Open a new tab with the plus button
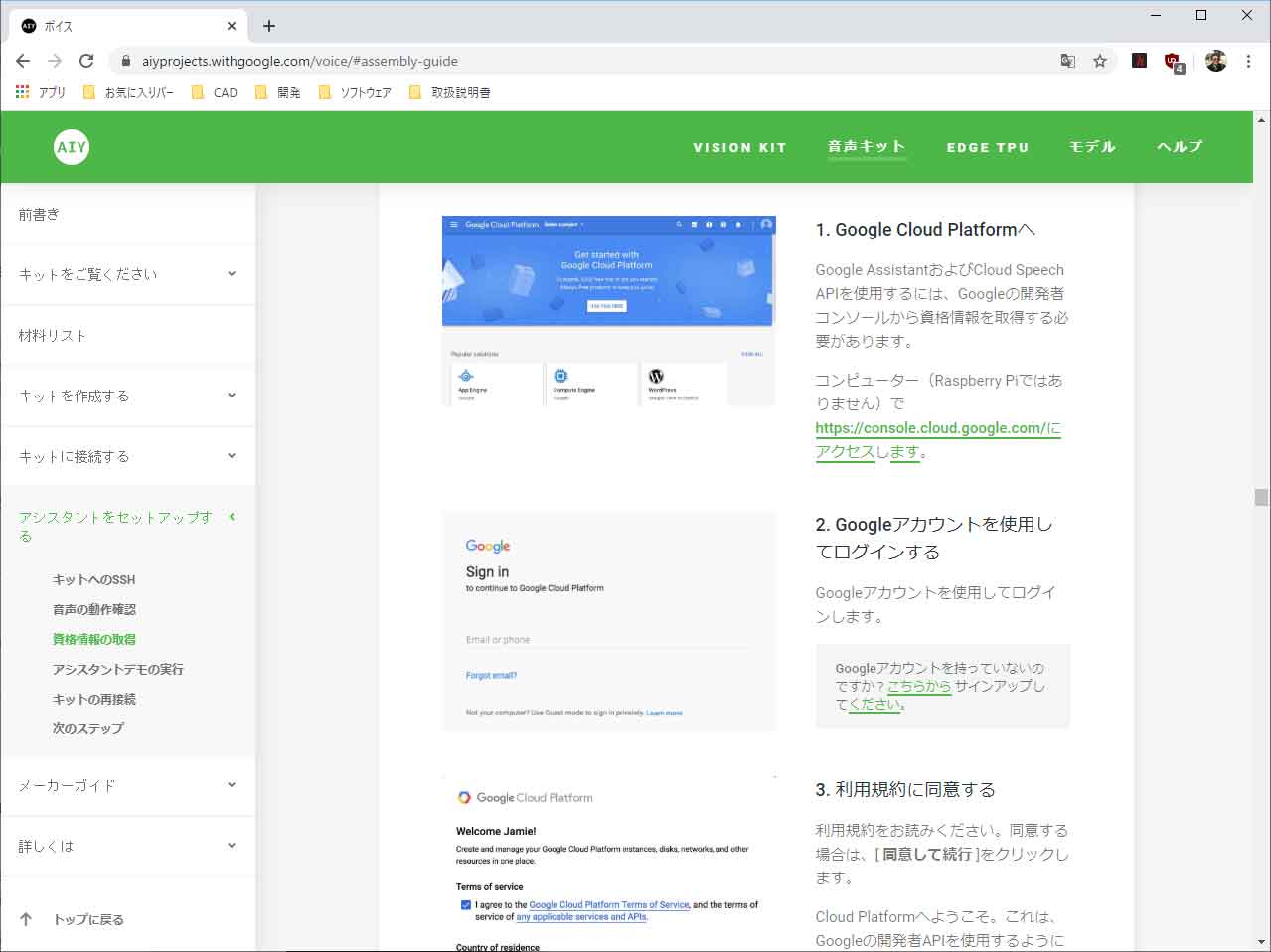 click(269, 26)
